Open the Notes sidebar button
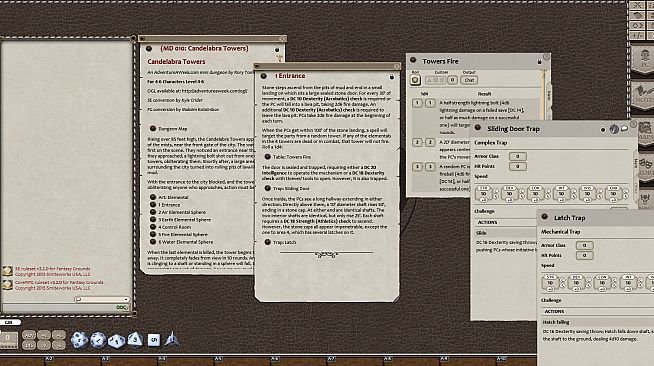This screenshot has width=654, height=366. pos(644,95)
